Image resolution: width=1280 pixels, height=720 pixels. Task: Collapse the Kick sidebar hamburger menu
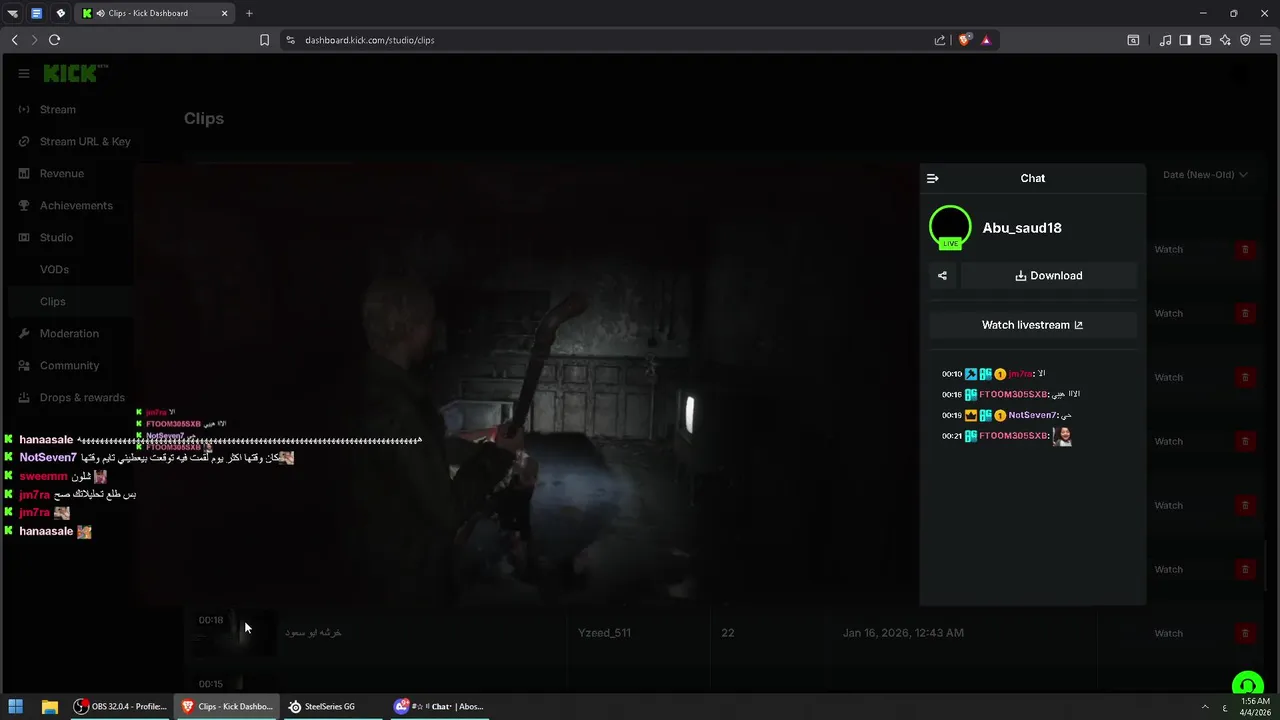[24, 73]
